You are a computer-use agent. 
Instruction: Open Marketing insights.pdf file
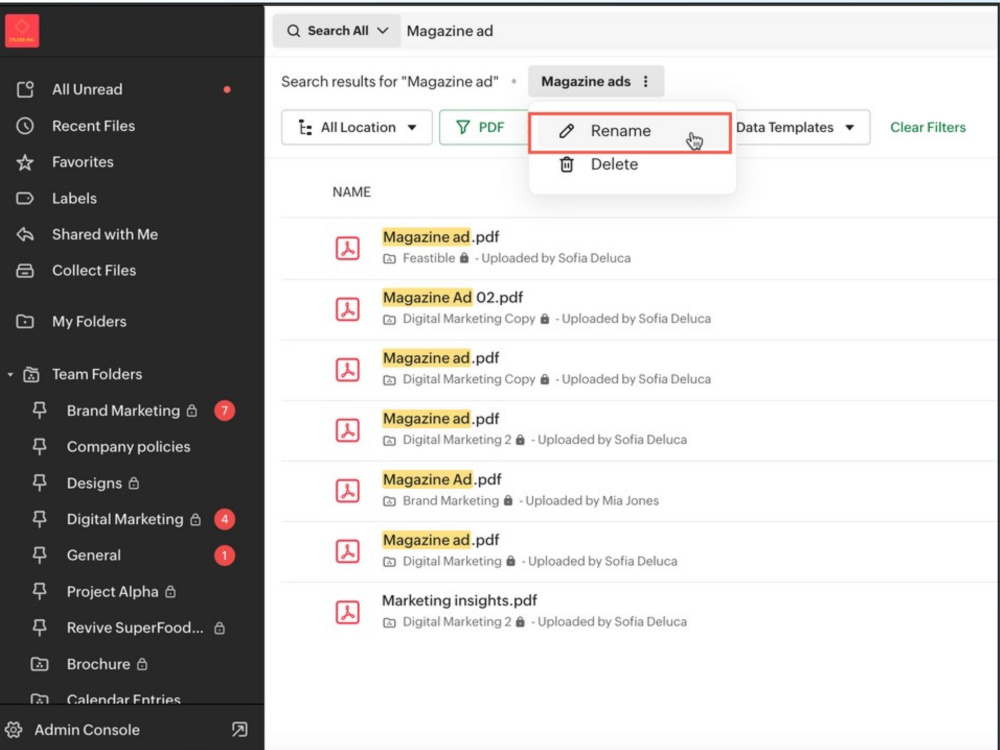click(x=459, y=601)
